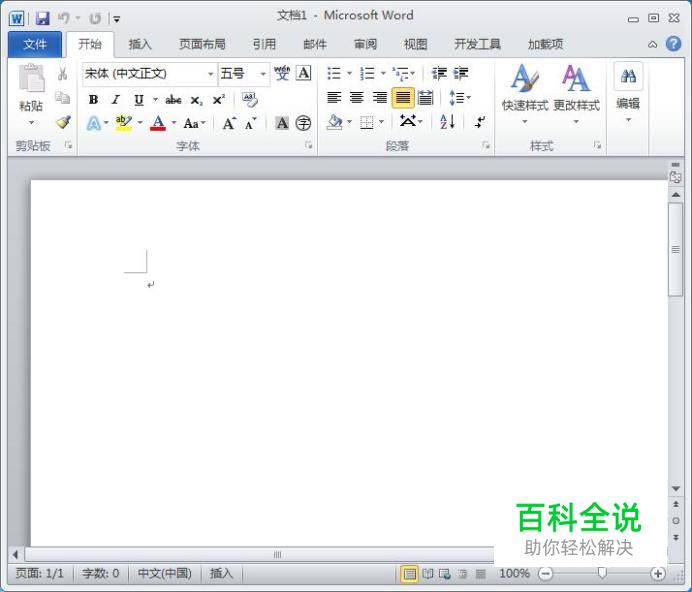Click the Distributed alignment icon
This screenshot has height=592, width=692.
click(425, 98)
